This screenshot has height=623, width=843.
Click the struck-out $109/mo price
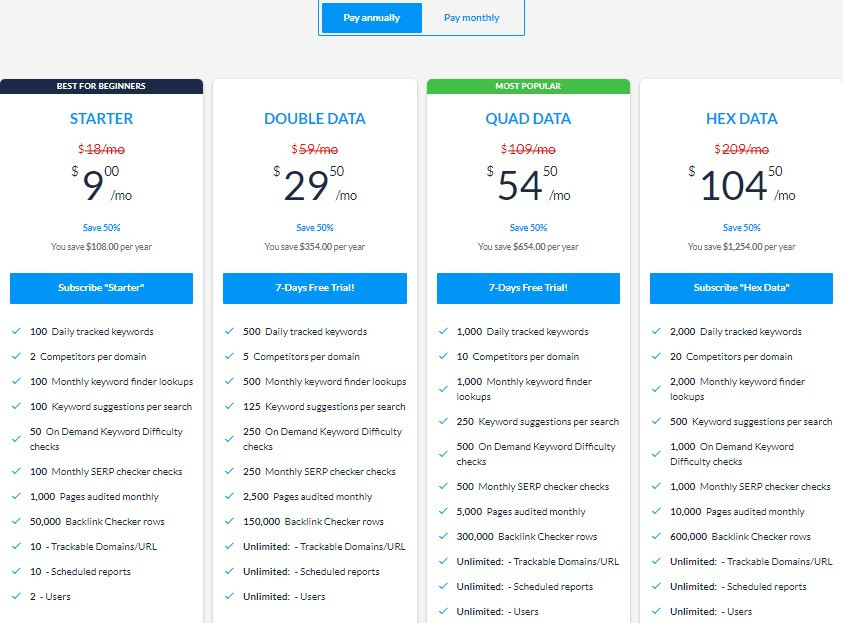coord(528,149)
